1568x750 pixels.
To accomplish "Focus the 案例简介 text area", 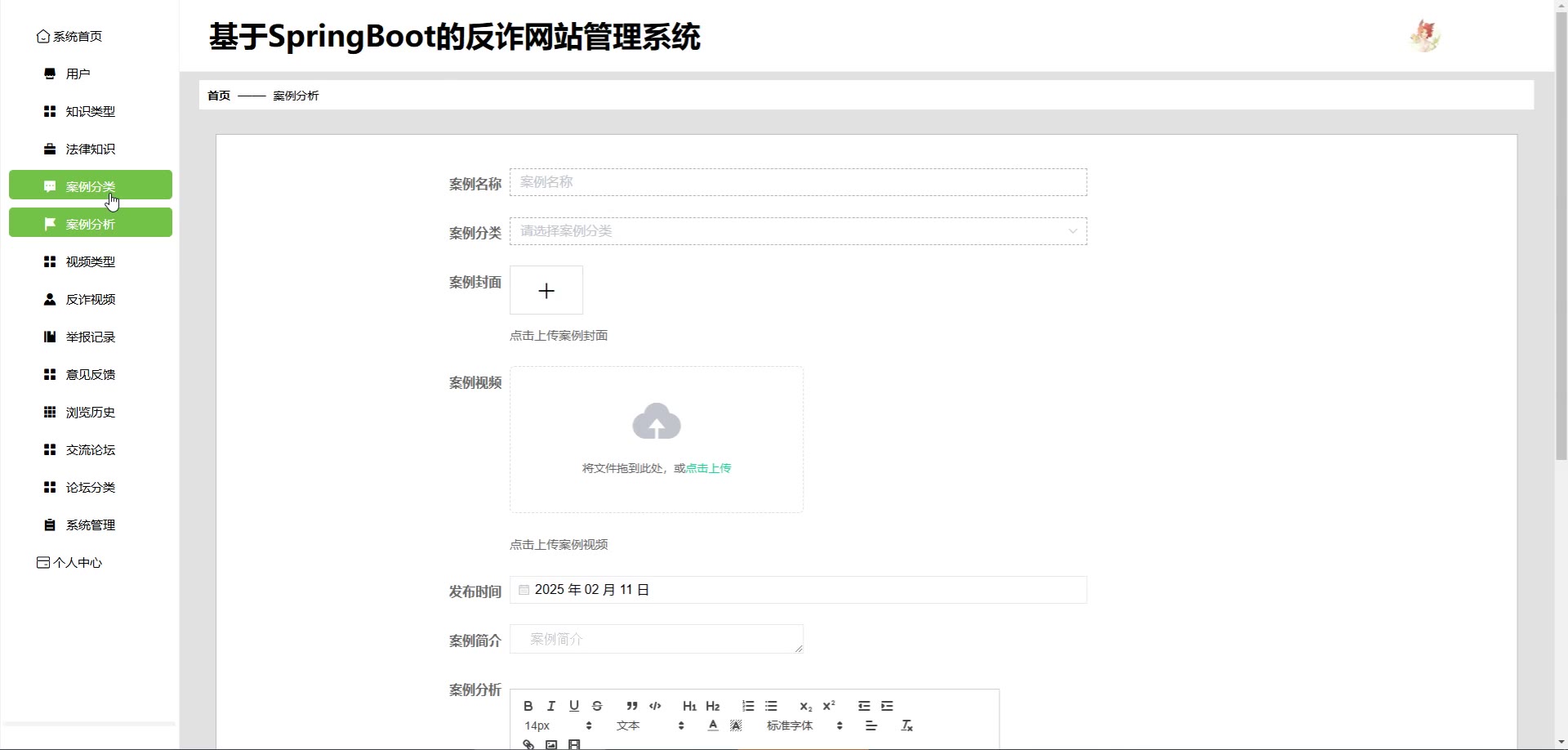I will tap(657, 639).
